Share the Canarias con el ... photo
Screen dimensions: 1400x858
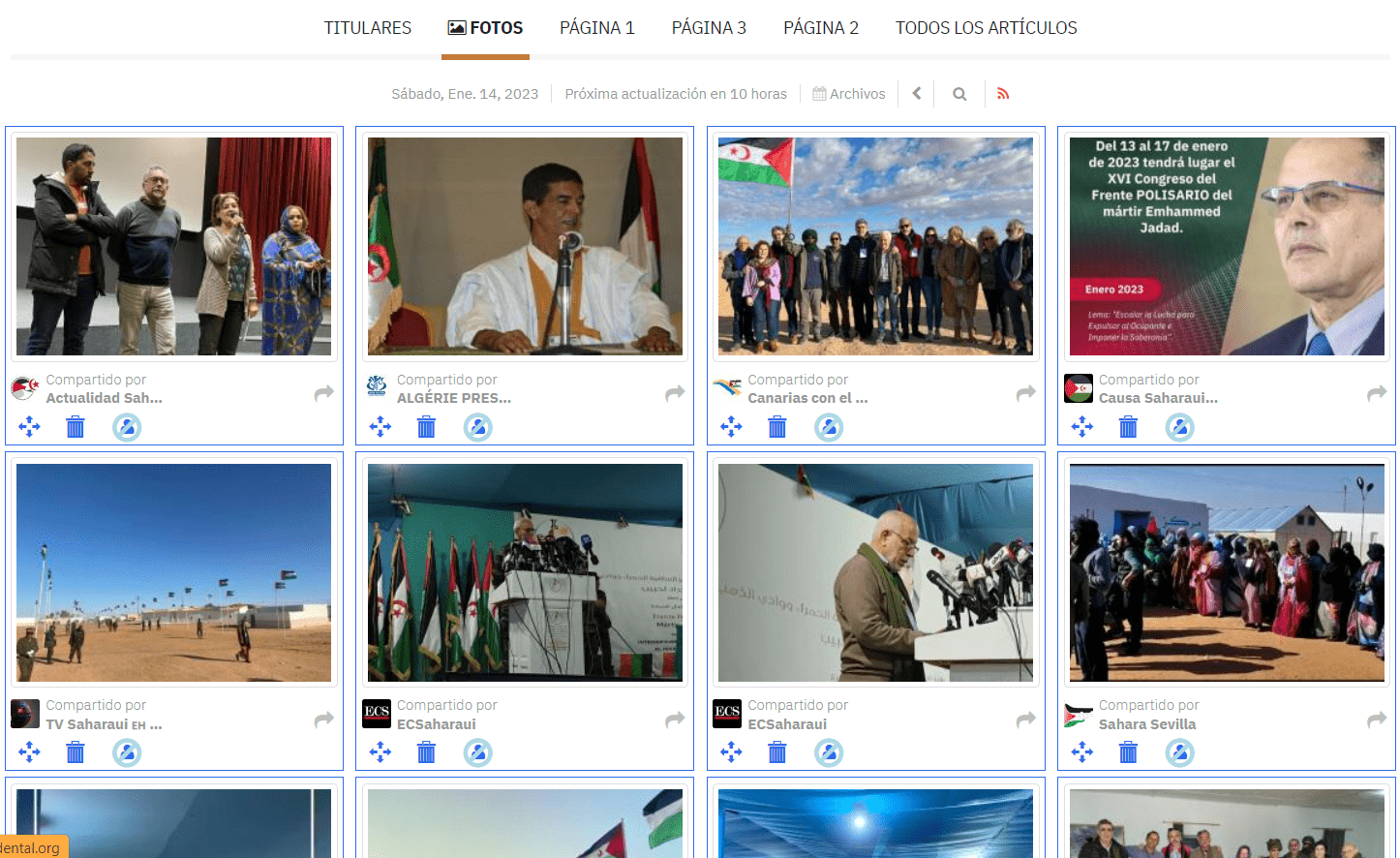(x=1026, y=392)
